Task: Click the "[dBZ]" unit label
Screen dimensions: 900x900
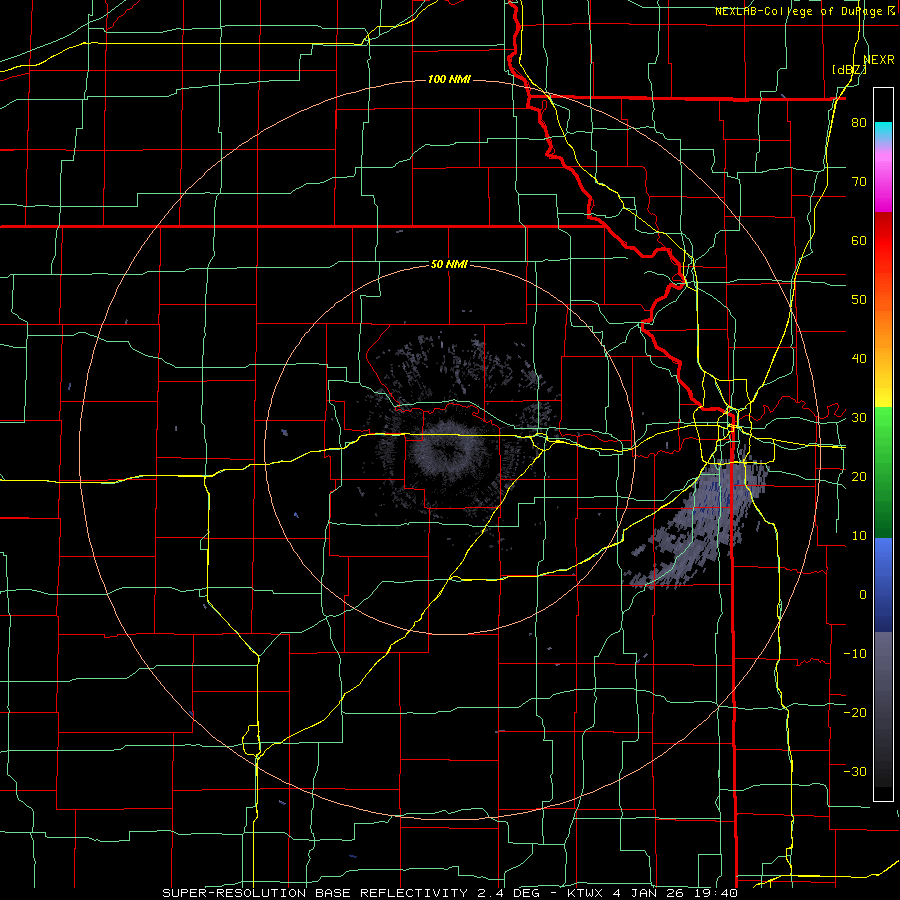Action: tap(849, 69)
